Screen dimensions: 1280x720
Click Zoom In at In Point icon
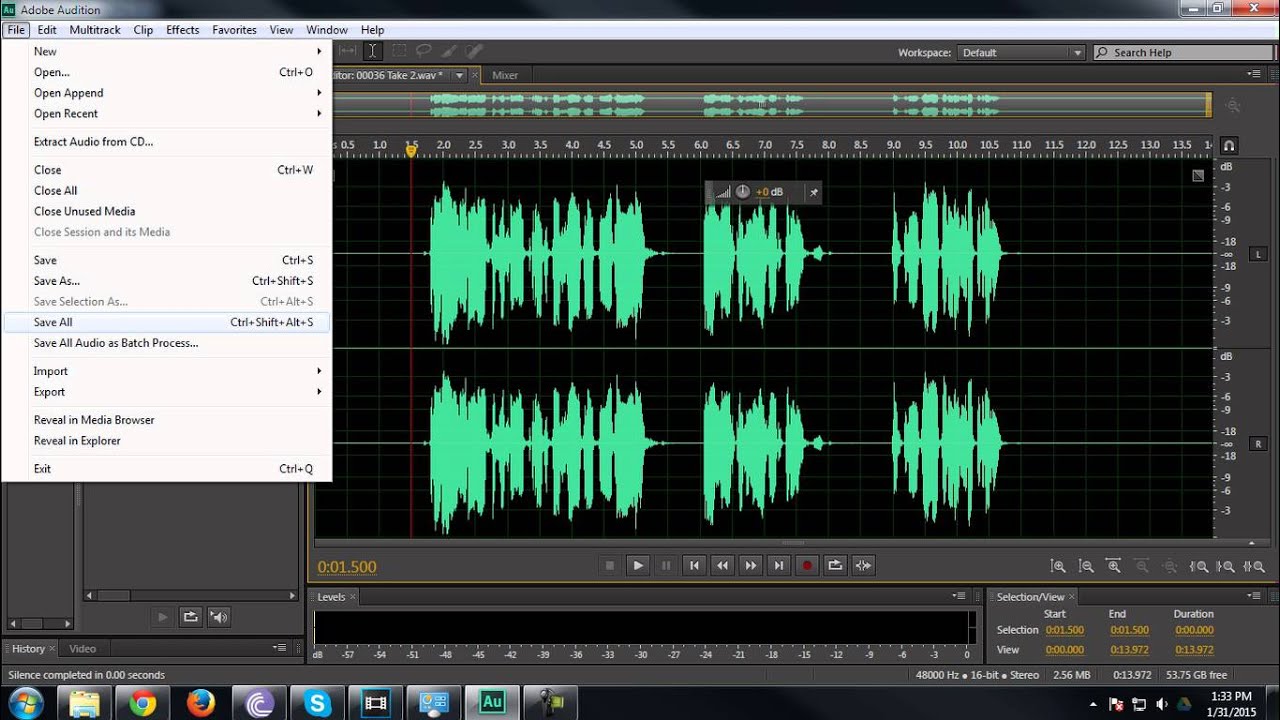click(x=1198, y=566)
